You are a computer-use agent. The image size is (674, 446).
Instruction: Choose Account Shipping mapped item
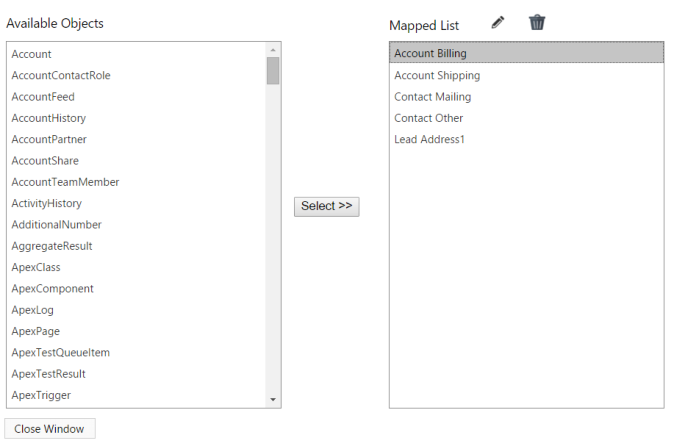[x=527, y=76]
